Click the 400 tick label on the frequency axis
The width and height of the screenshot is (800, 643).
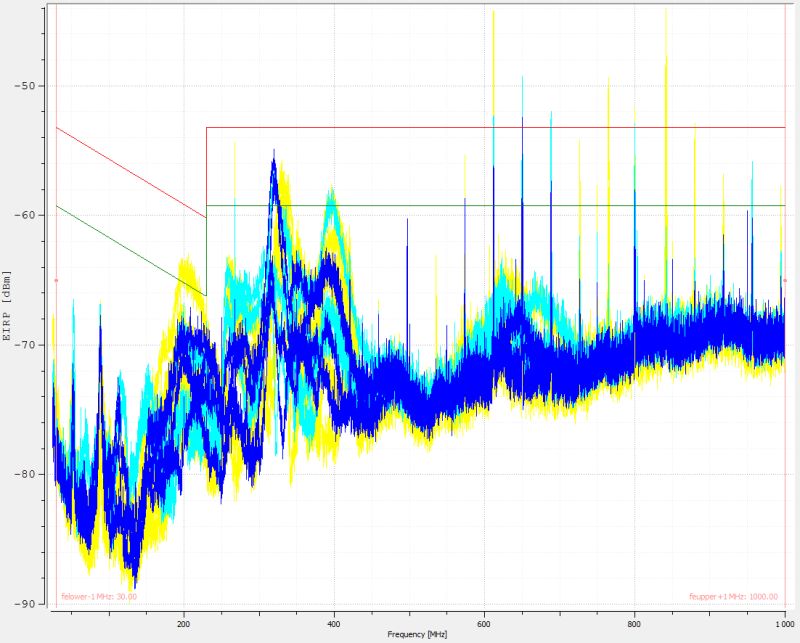(334, 624)
